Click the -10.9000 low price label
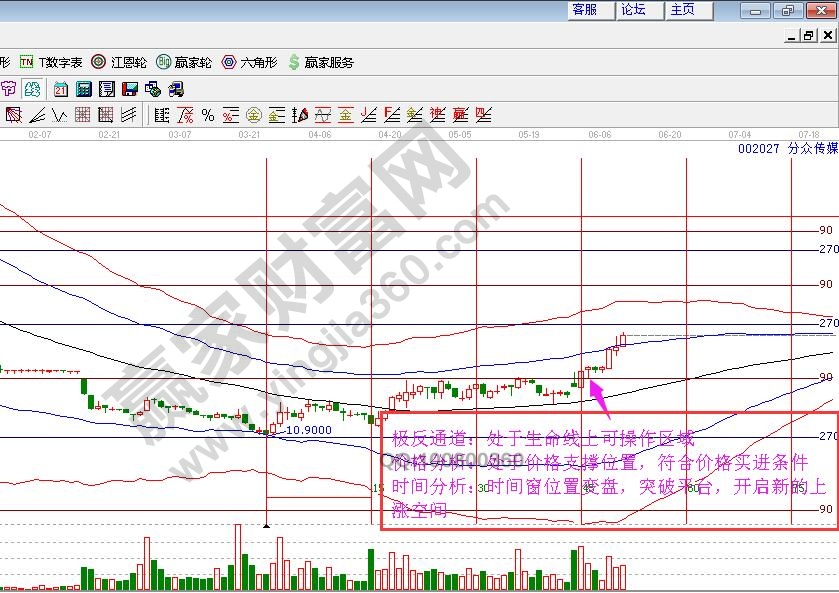Screen dimensions: 839x593 (307, 429)
